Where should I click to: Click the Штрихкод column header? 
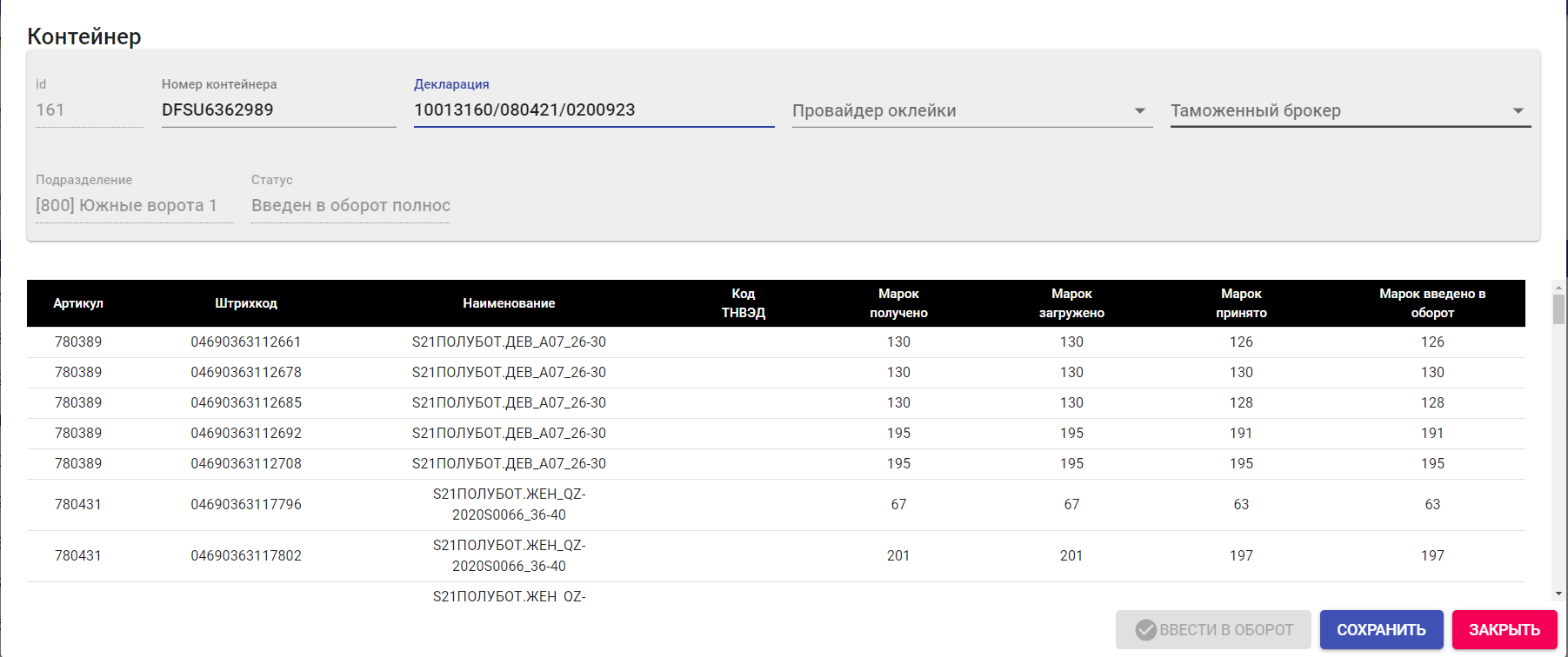(246, 303)
